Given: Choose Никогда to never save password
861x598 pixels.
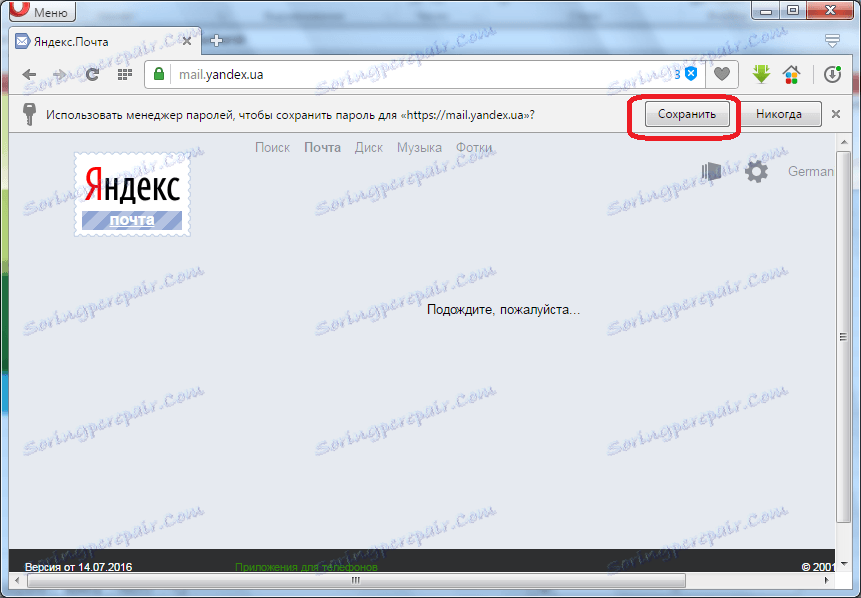Looking at the screenshot, I should 779,114.
